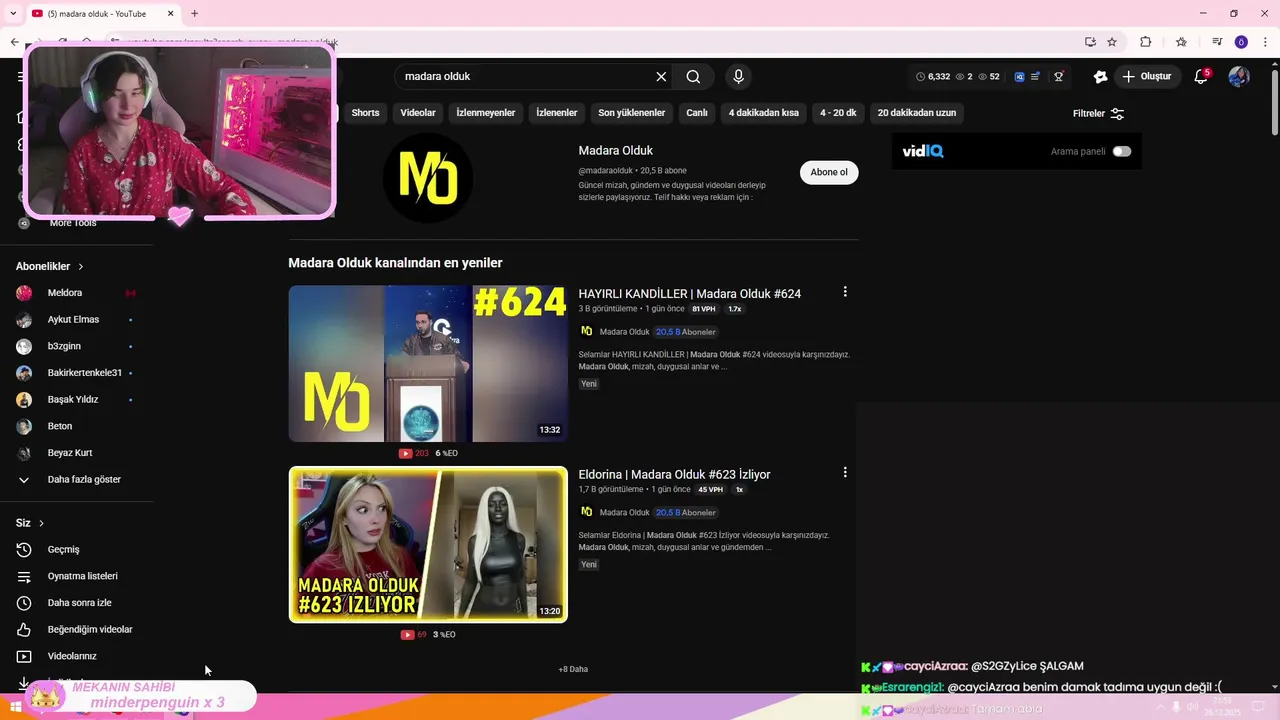Select the İzlenmeyenler filter chip
Image resolution: width=1280 pixels, height=720 pixels.
[486, 113]
